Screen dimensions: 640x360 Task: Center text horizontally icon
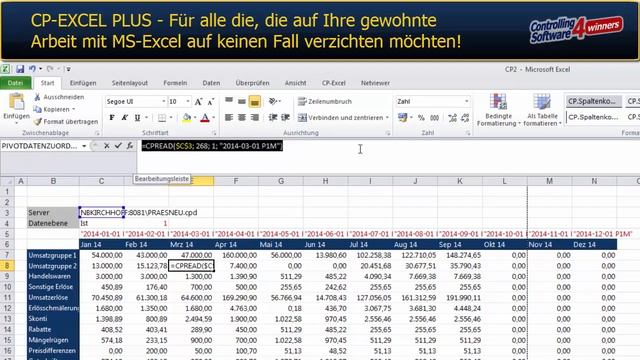click(x=242, y=118)
